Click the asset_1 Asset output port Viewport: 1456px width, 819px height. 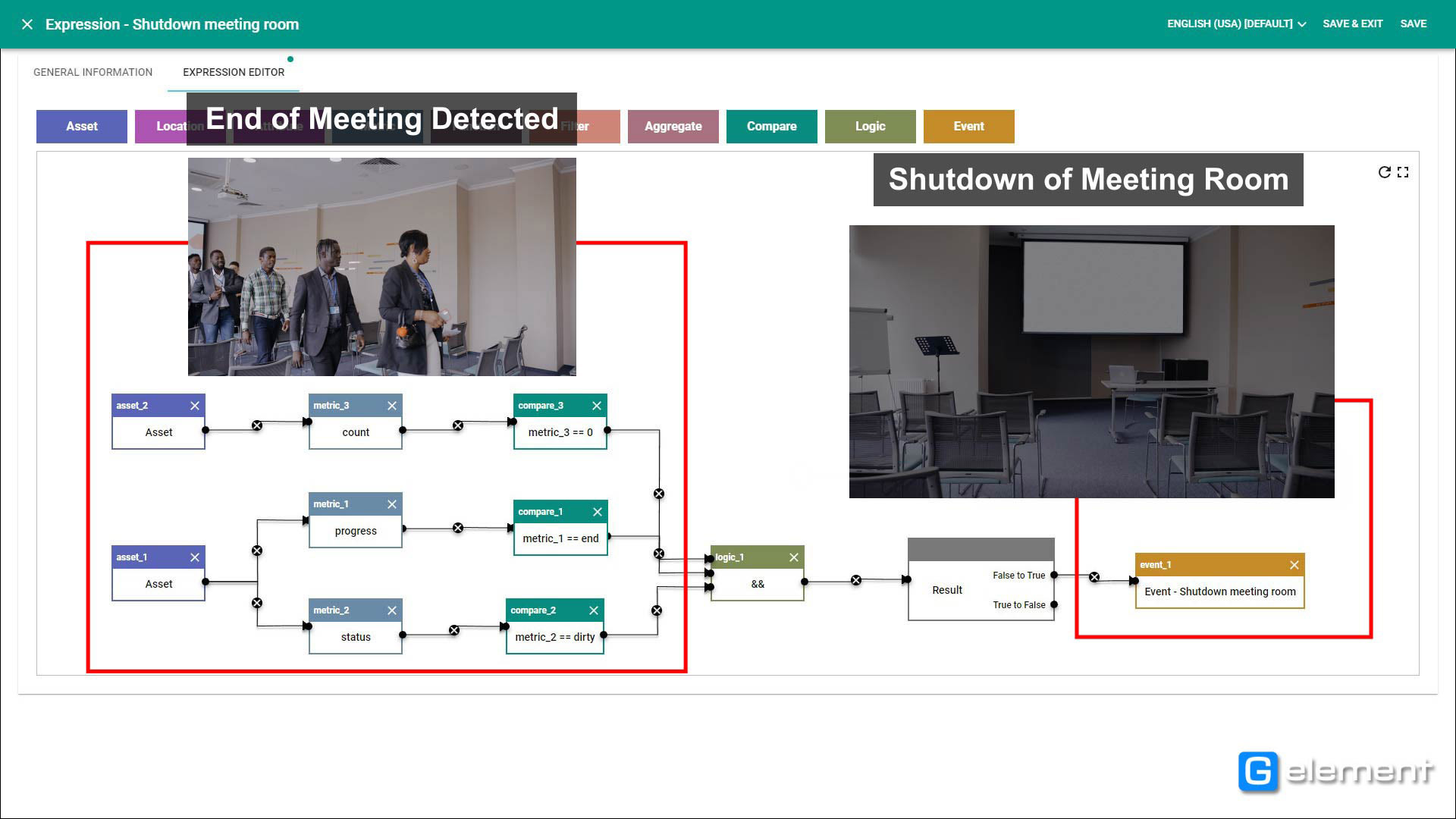(x=206, y=582)
